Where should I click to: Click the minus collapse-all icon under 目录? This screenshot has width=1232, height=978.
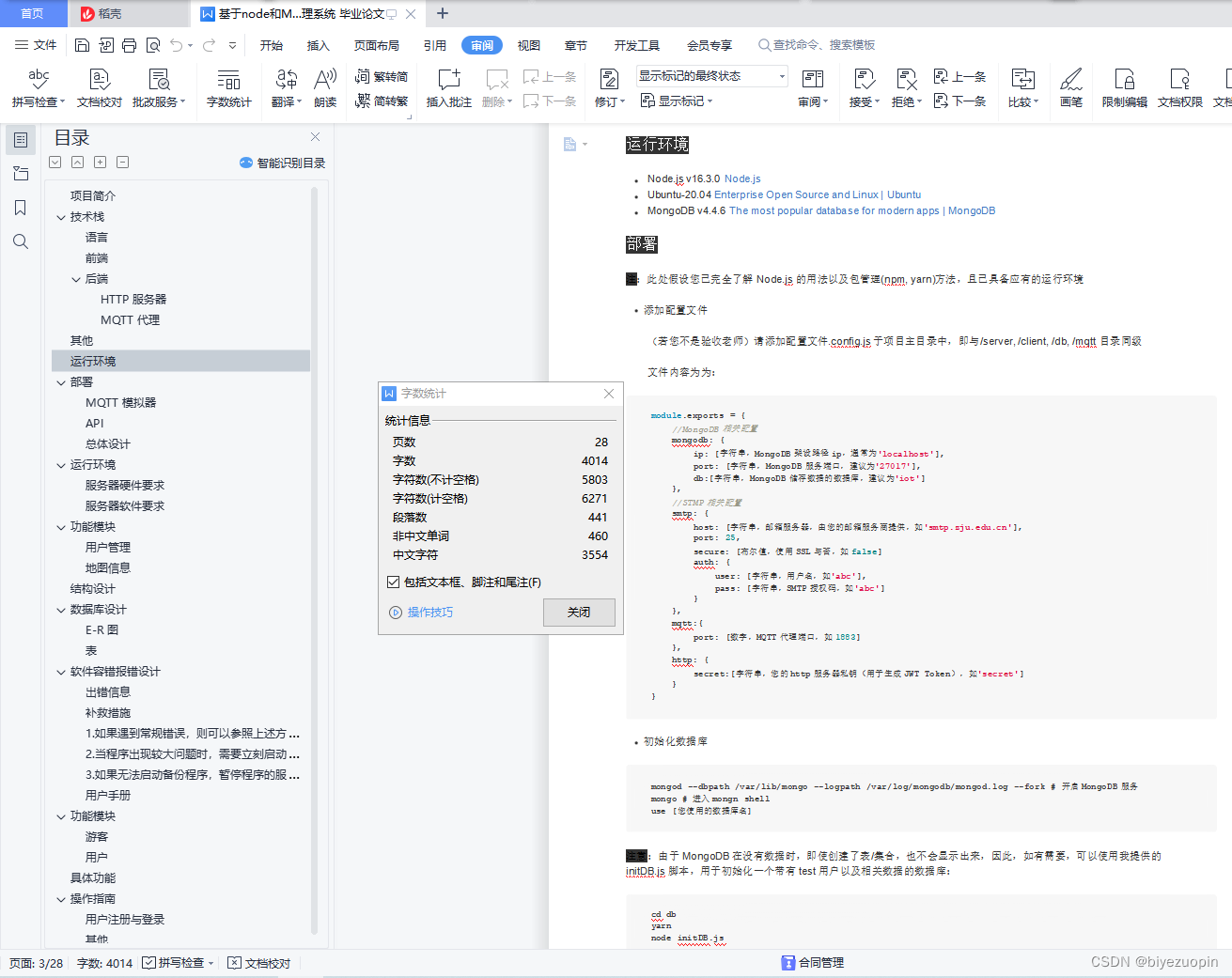click(x=123, y=163)
